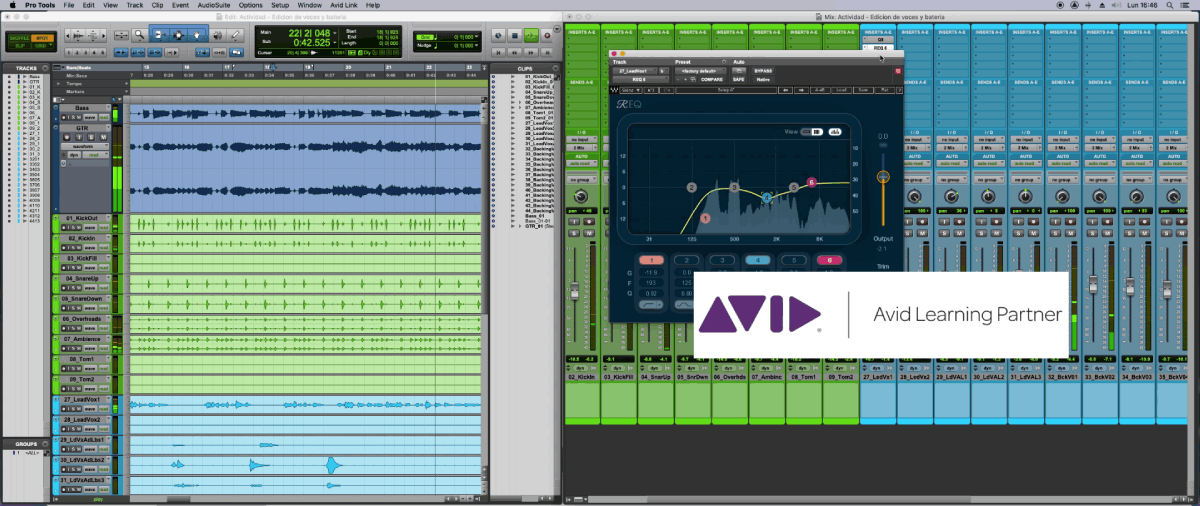The height and width of the screenshot is (506, 1200).
Task: Select the Trim tool in toolbar
Action: click(x=158, y=35)
